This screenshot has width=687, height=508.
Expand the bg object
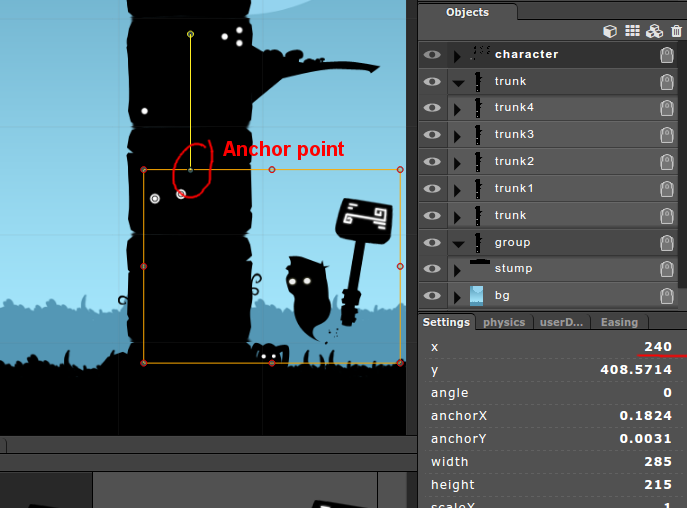(457, 298)
